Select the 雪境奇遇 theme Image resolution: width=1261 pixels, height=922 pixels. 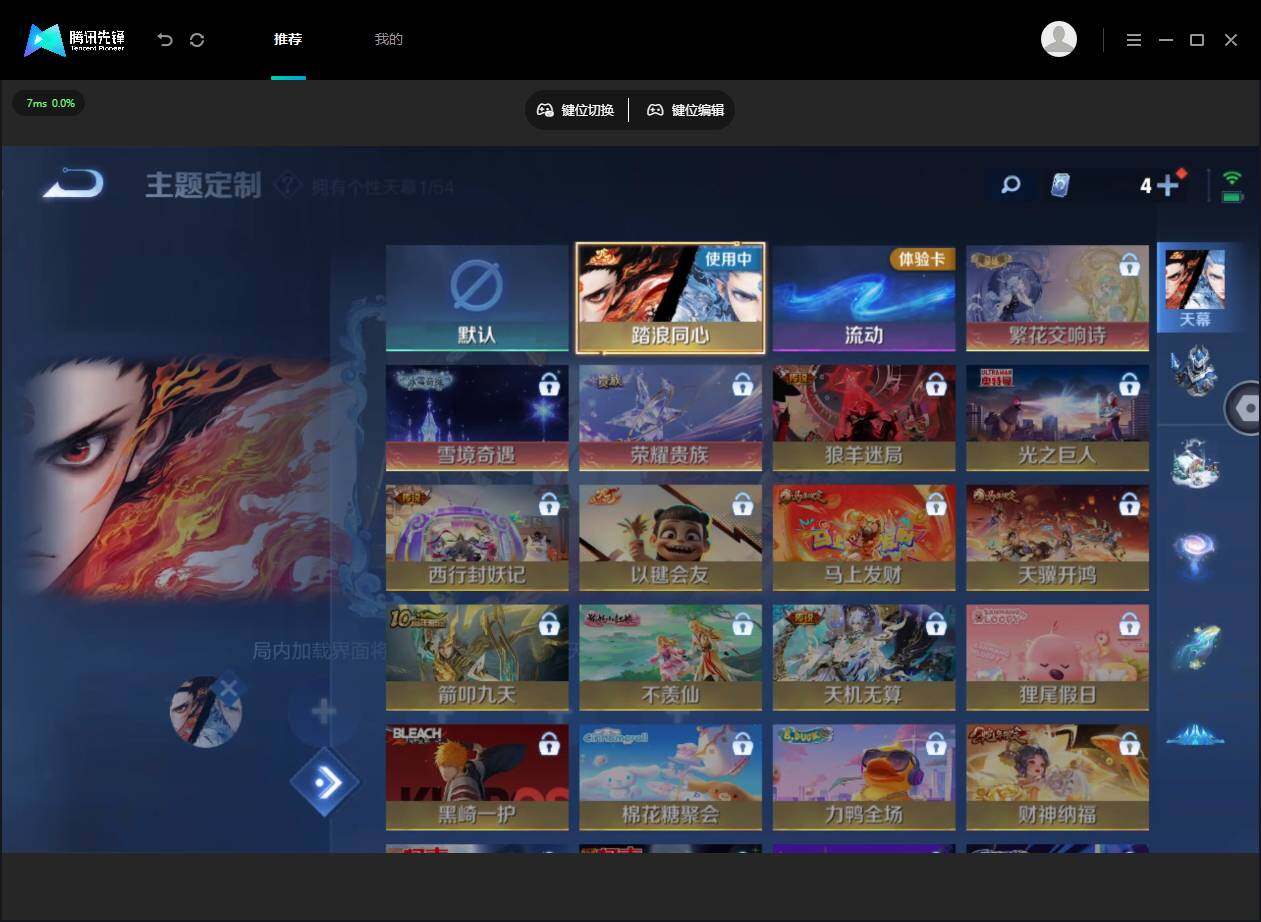coord(477,418)
